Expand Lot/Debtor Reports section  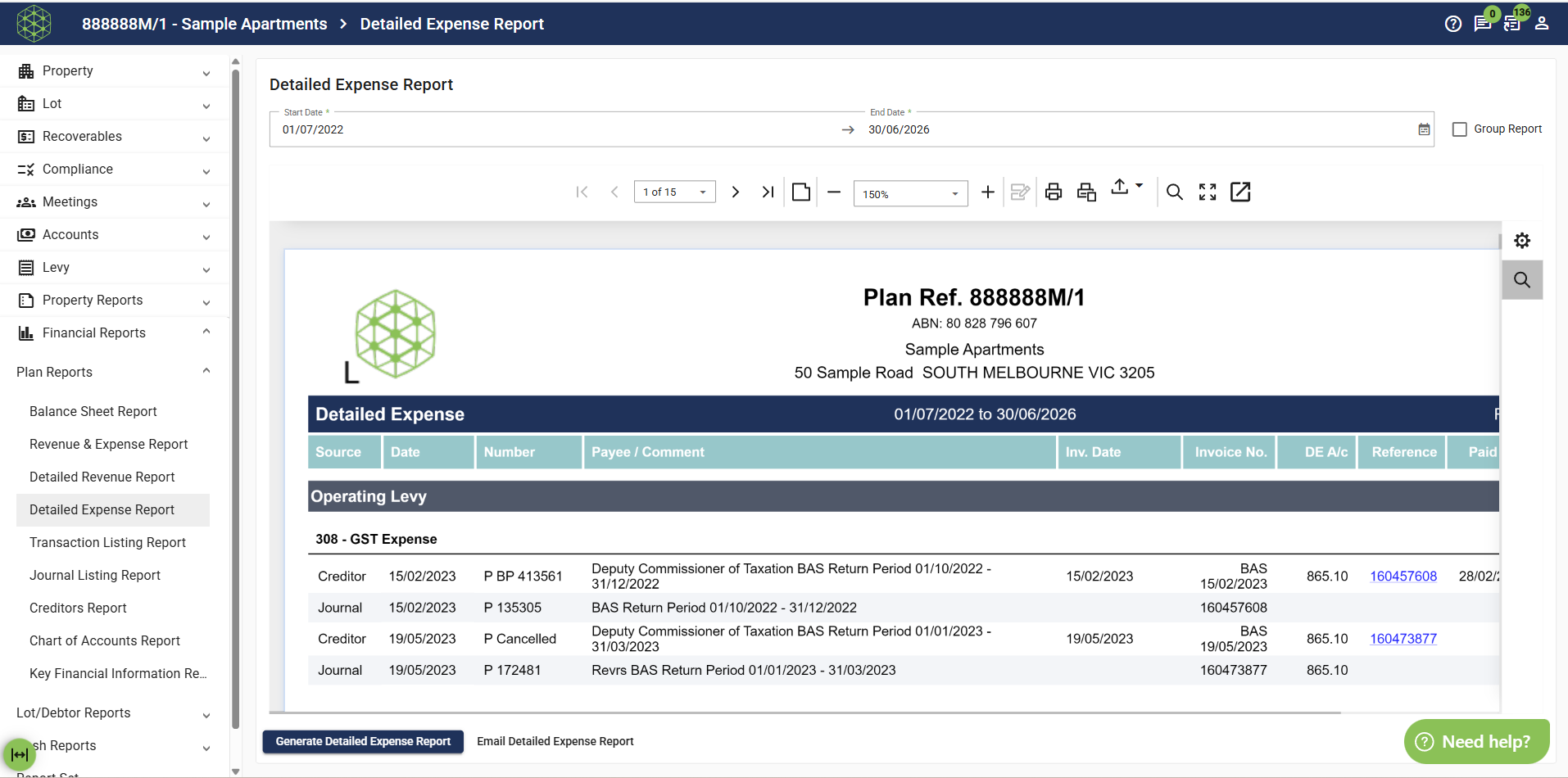pos(115,712)
